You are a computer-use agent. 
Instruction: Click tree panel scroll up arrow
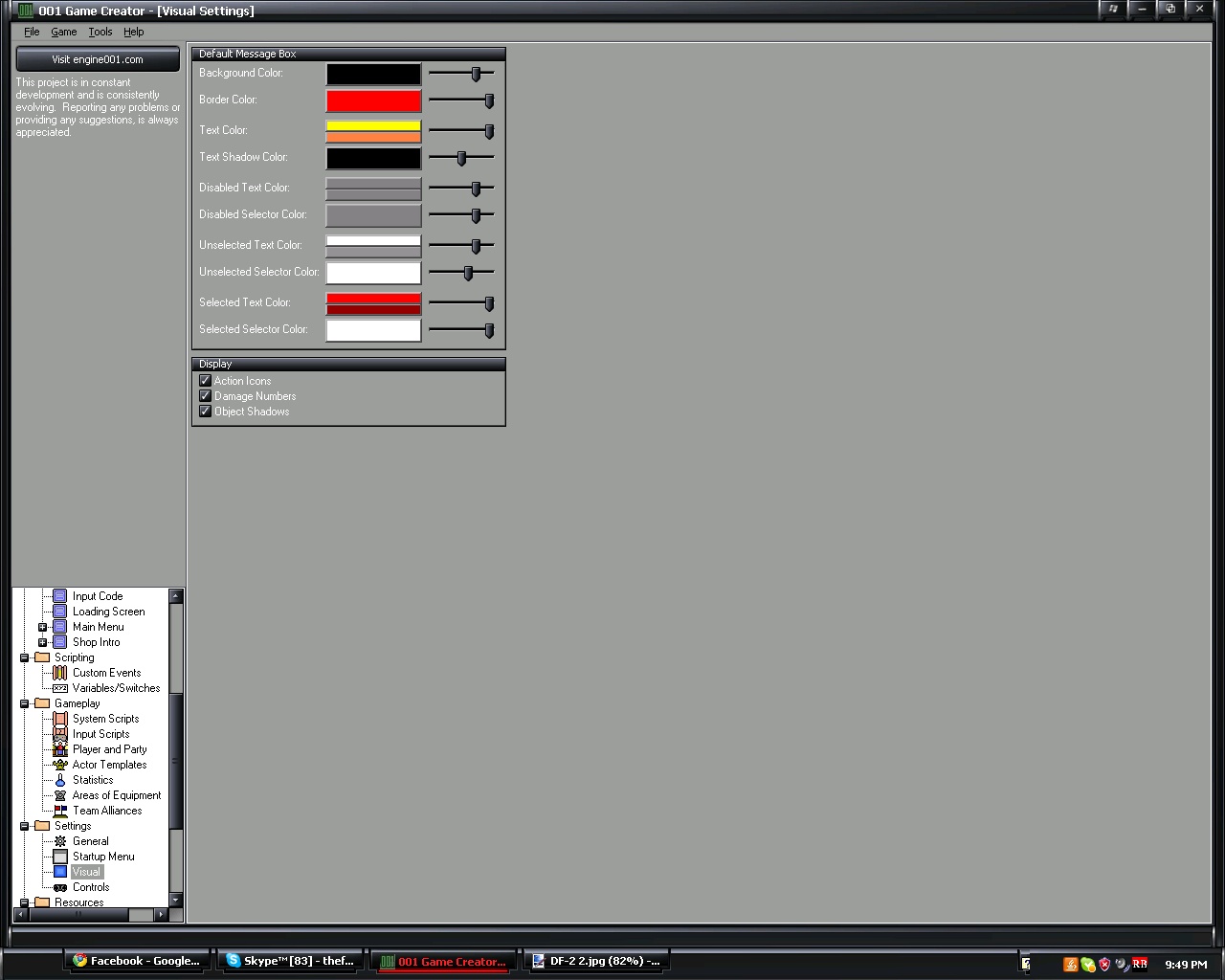(176, 596)
